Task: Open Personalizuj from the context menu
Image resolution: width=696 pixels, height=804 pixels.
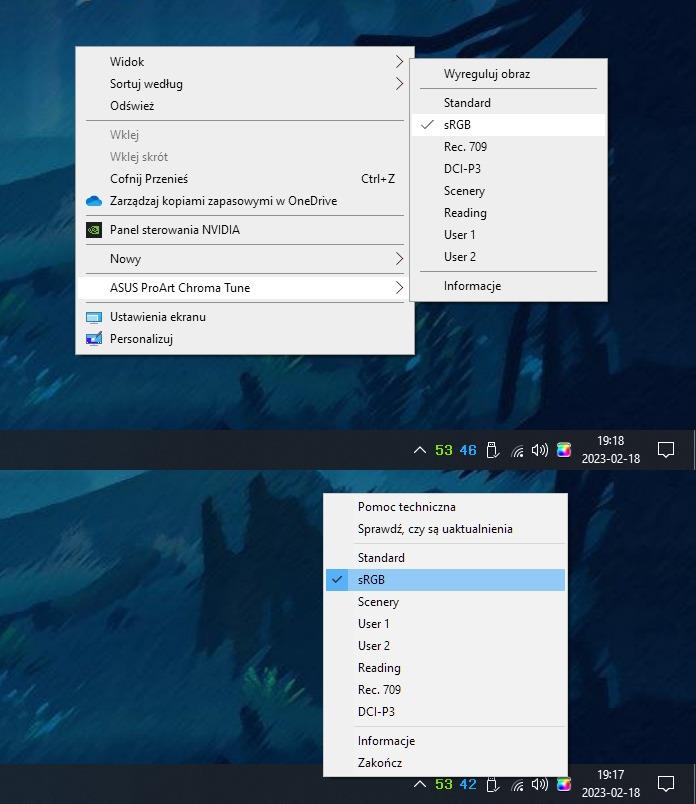Action: 245,339
